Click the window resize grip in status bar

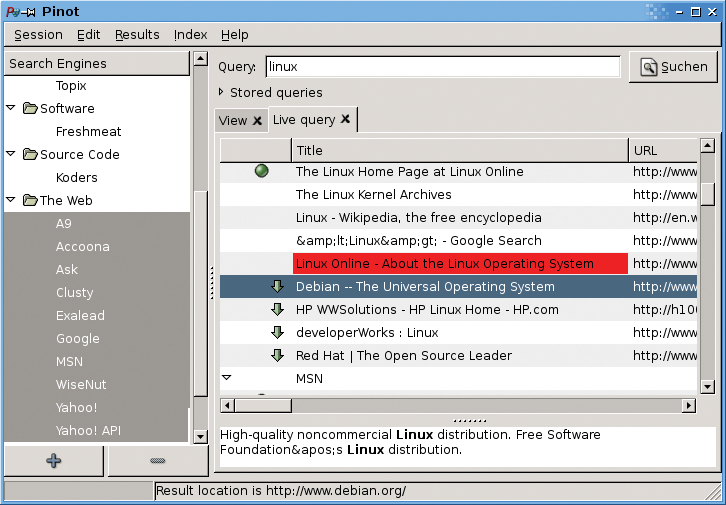[x=714, y=492]
